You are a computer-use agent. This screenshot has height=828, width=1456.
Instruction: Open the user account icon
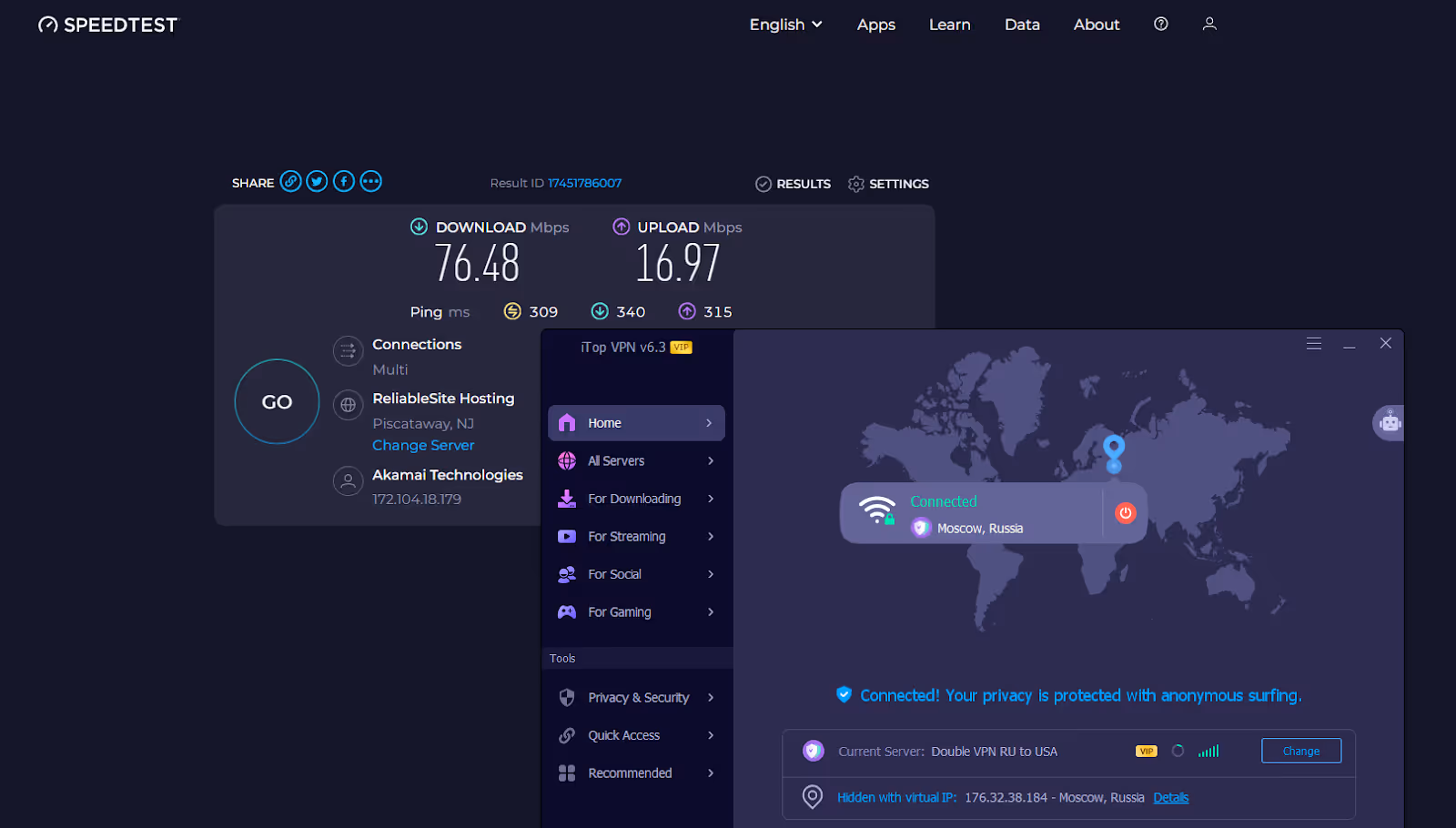click(x=1208, y=24)
